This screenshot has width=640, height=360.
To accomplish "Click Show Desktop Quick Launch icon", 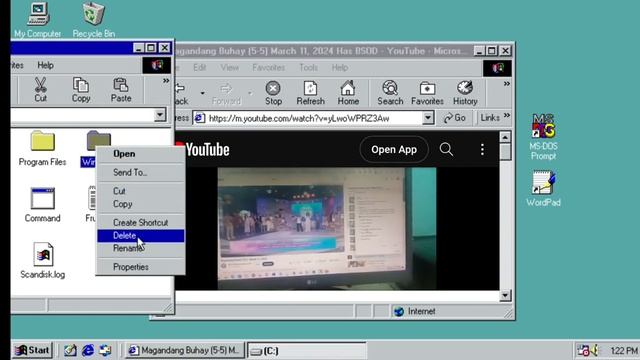I will pos(70,350).
